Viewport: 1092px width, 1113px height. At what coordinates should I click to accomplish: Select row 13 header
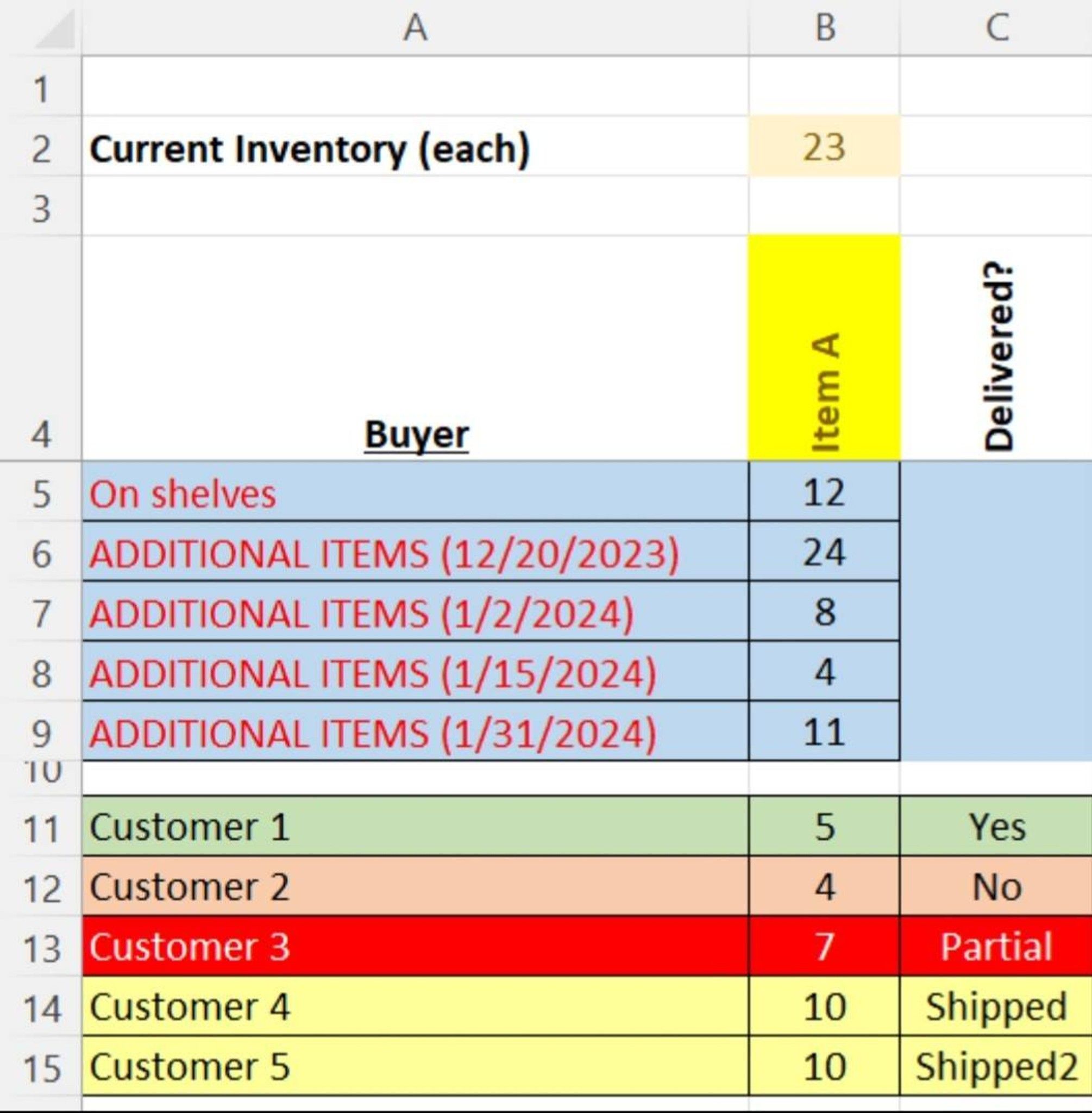(41, 947)
